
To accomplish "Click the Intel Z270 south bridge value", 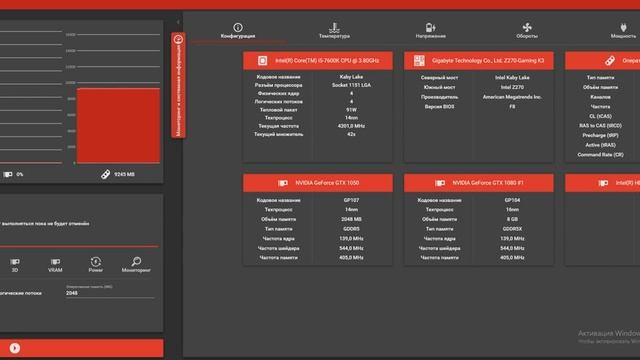I will click(512, 87).
